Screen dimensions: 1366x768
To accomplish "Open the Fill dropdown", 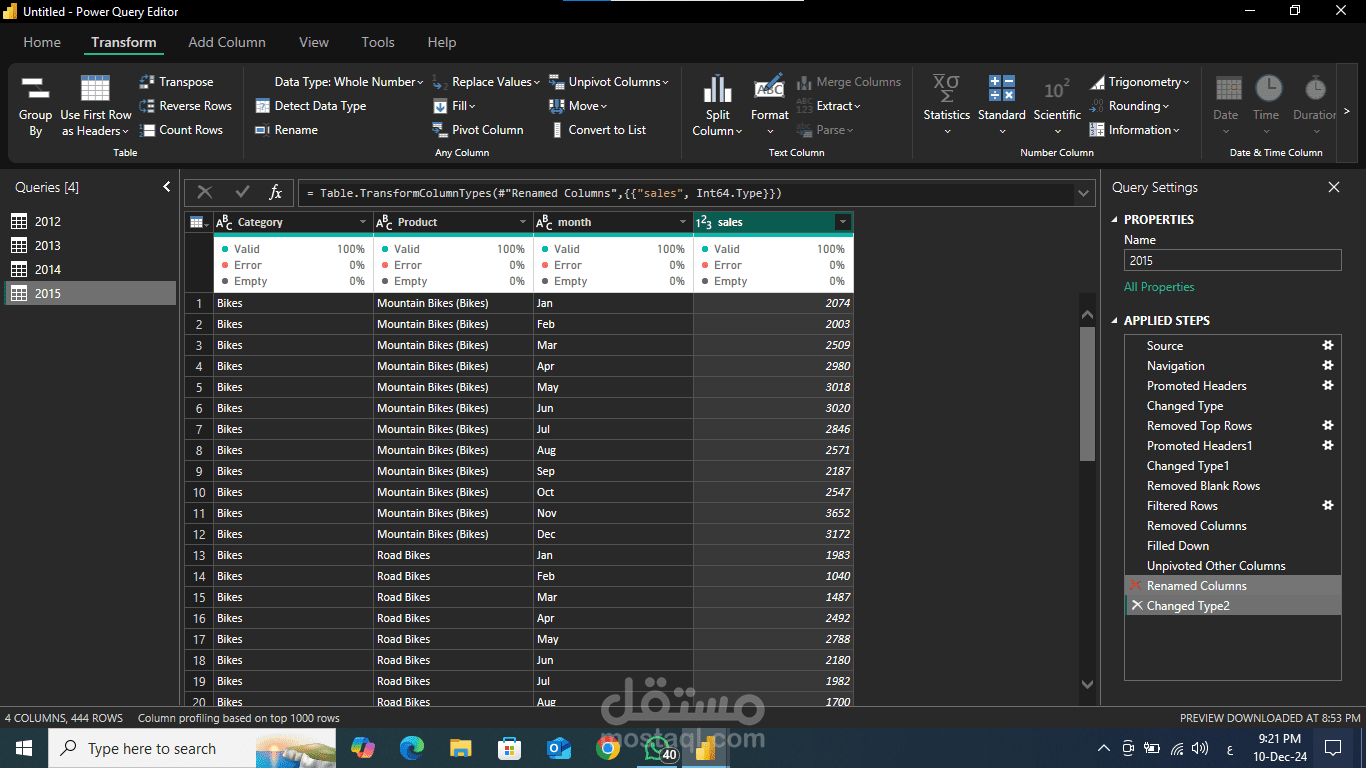I will 455,106.
